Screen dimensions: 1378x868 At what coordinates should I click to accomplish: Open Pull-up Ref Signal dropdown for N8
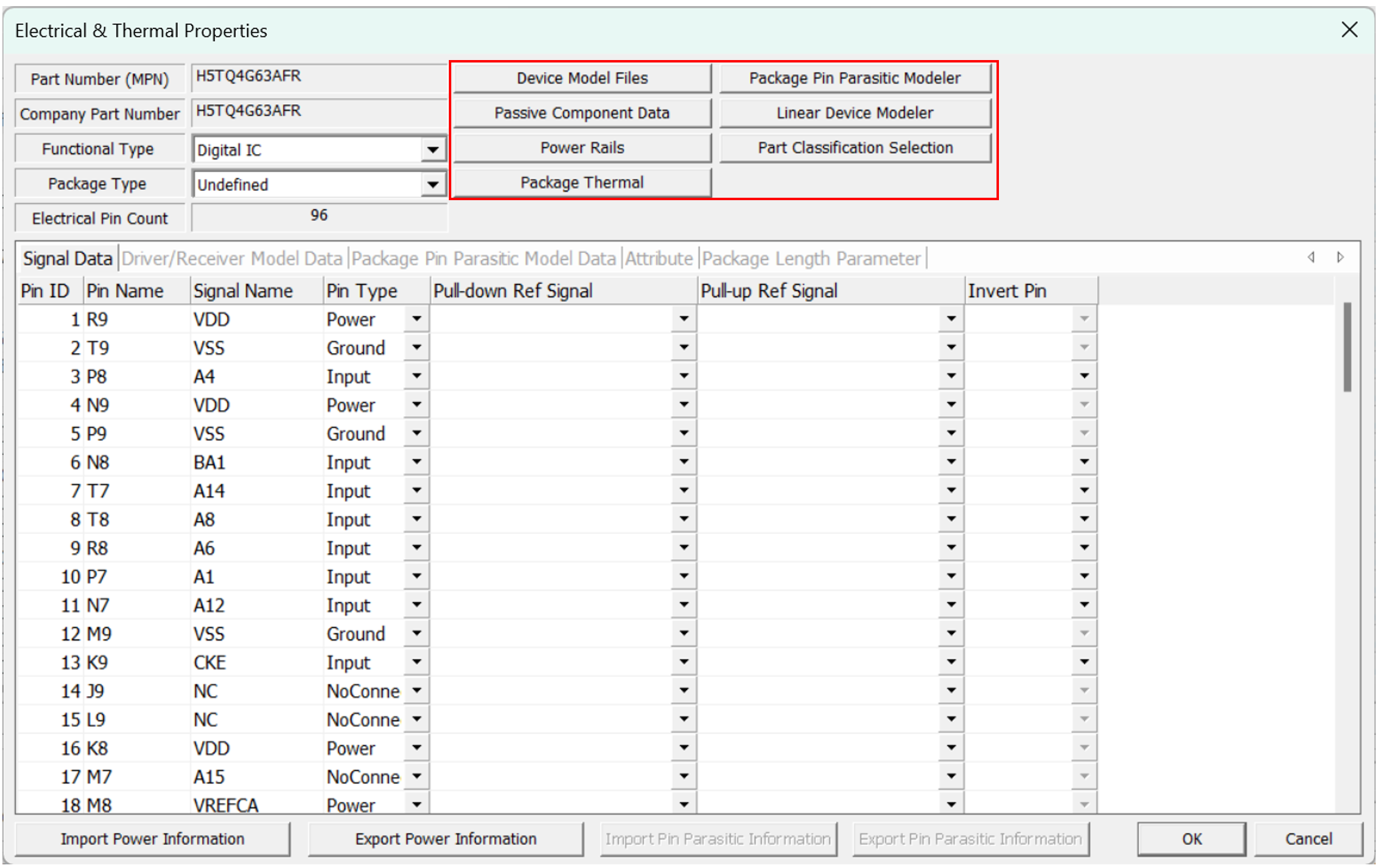[x=951, y=462]
